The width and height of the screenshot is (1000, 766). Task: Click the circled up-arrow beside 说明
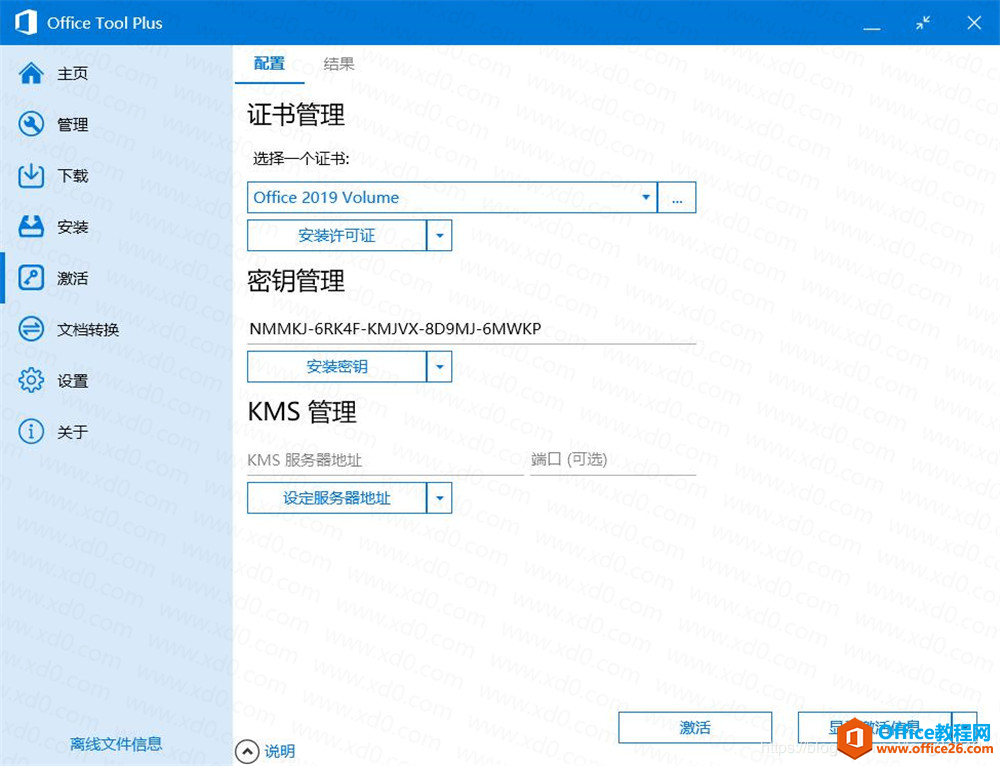click(247, 751)
